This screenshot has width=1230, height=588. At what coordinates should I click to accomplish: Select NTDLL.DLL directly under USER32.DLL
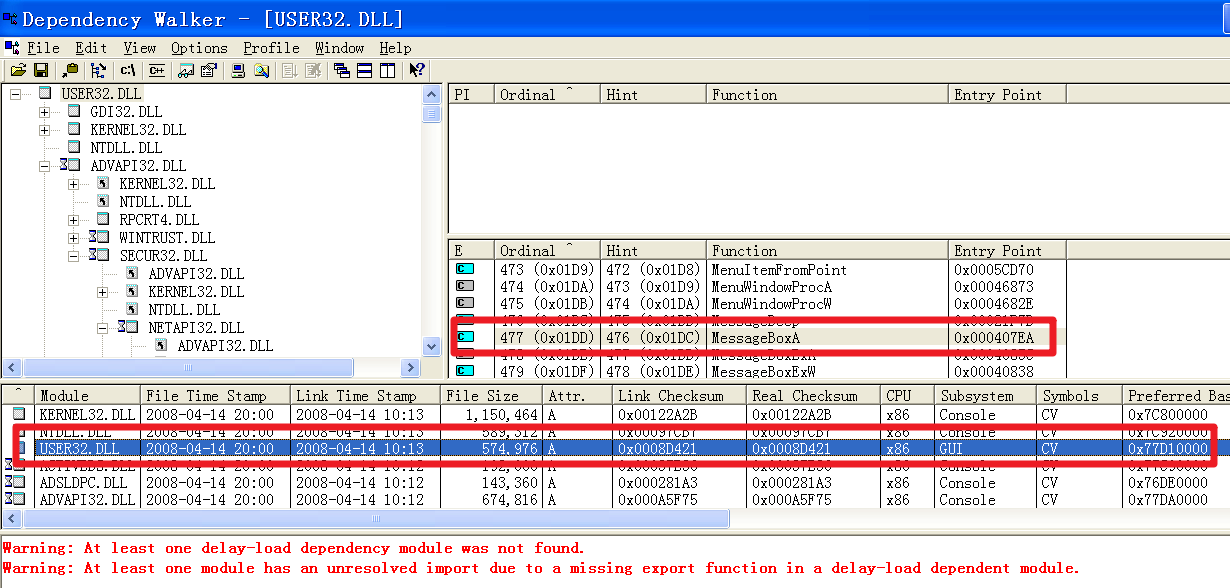coord(126,147)
